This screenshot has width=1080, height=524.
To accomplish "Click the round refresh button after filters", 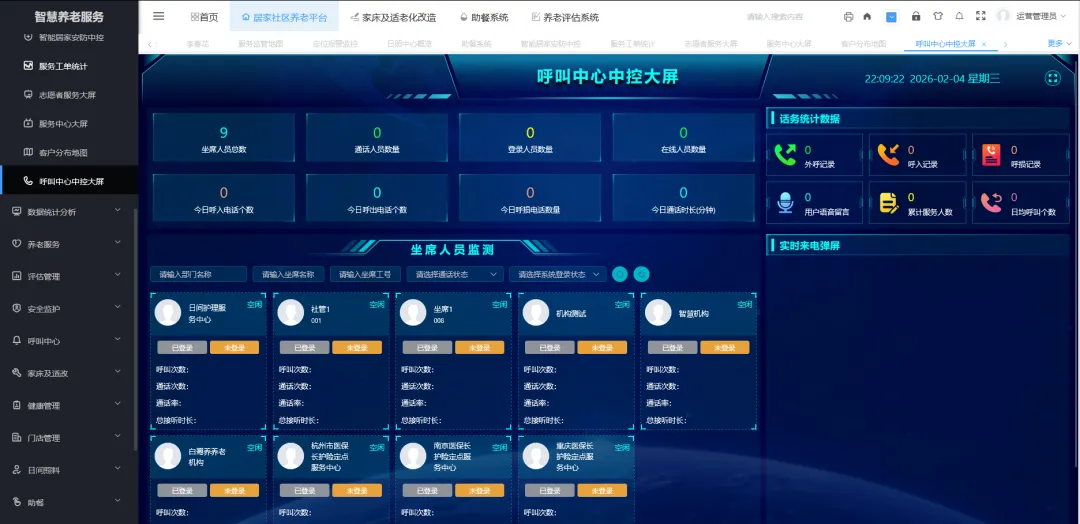I will coord(641,274).
